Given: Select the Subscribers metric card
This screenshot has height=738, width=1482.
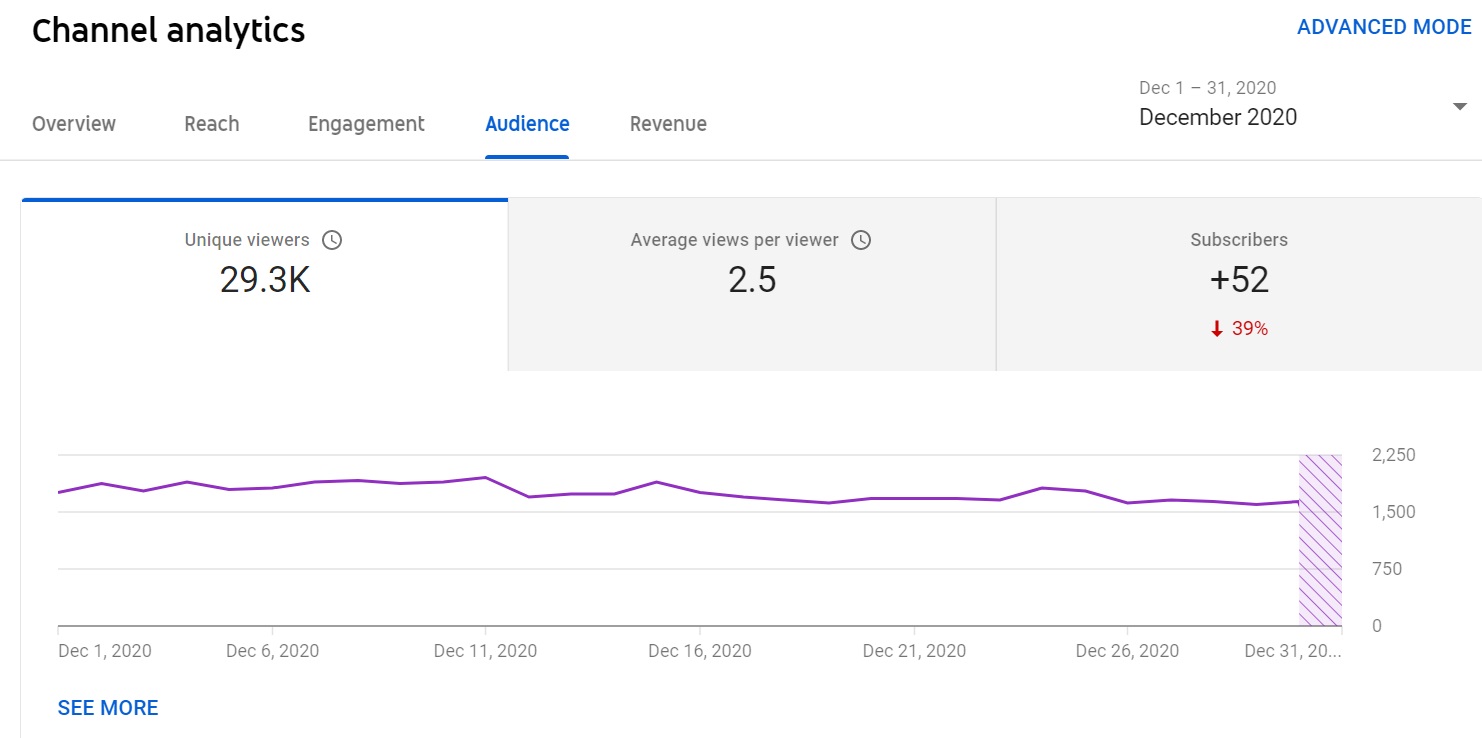Looking at the screenshot, I should [x=1239, y=285].
